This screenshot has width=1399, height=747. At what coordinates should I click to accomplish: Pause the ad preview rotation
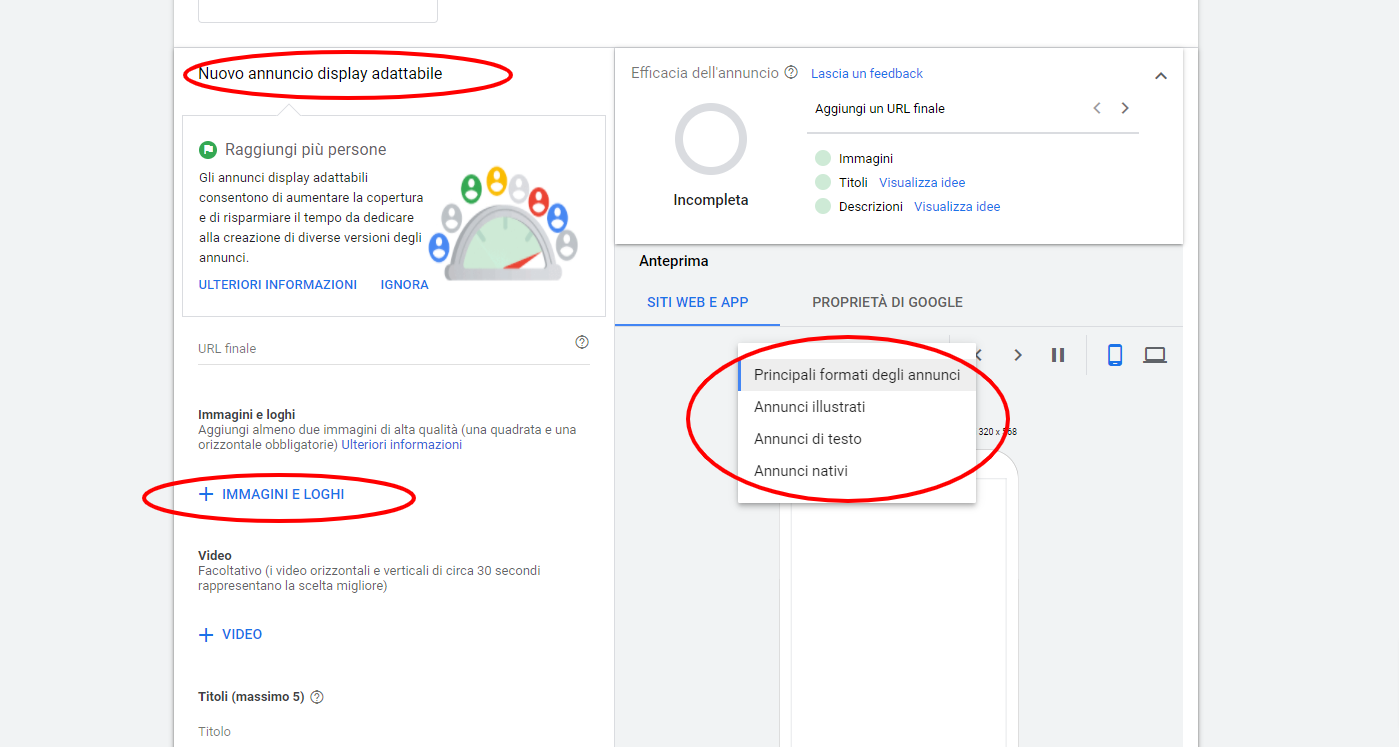(x=1057, y=354)
